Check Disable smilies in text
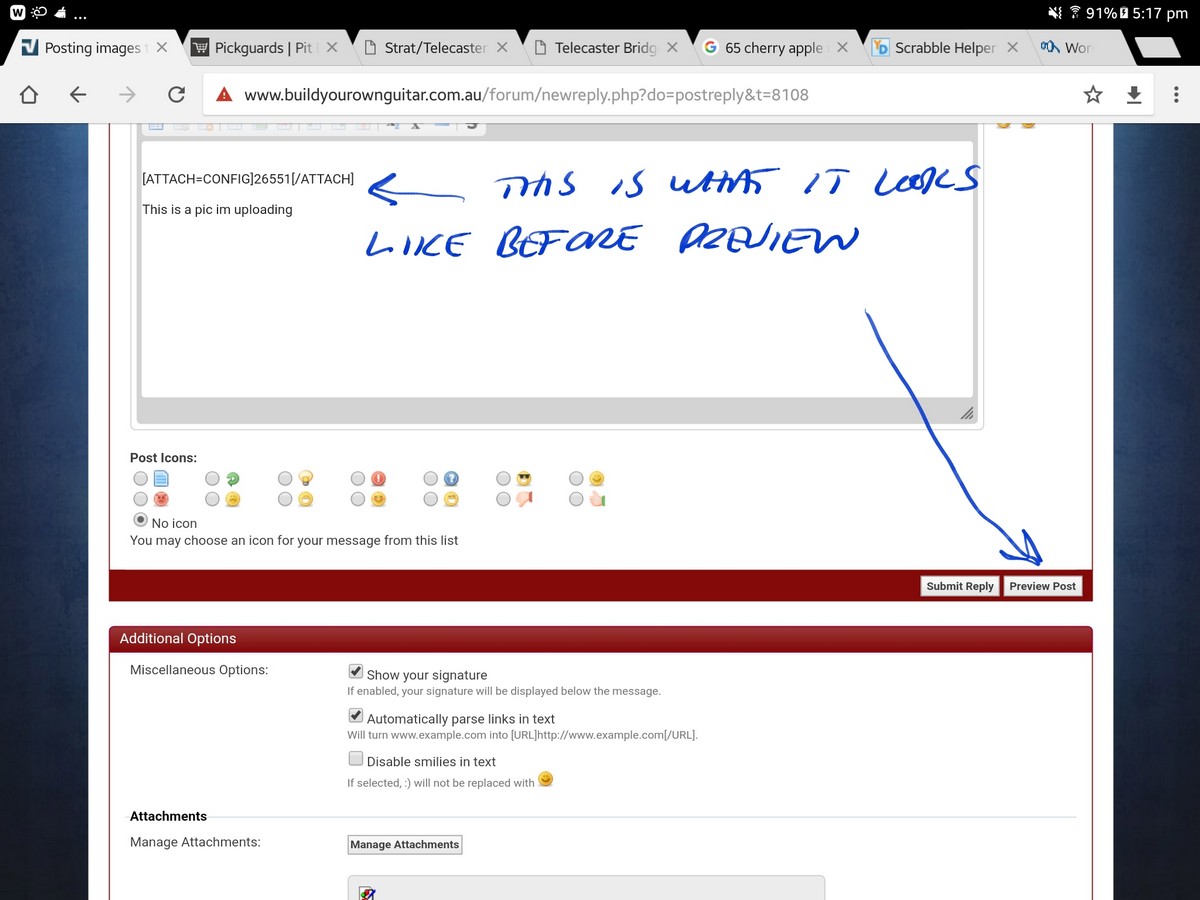The width and height of the screenshot is (1200, 900). pyautogui.click(x=355, y=759)
